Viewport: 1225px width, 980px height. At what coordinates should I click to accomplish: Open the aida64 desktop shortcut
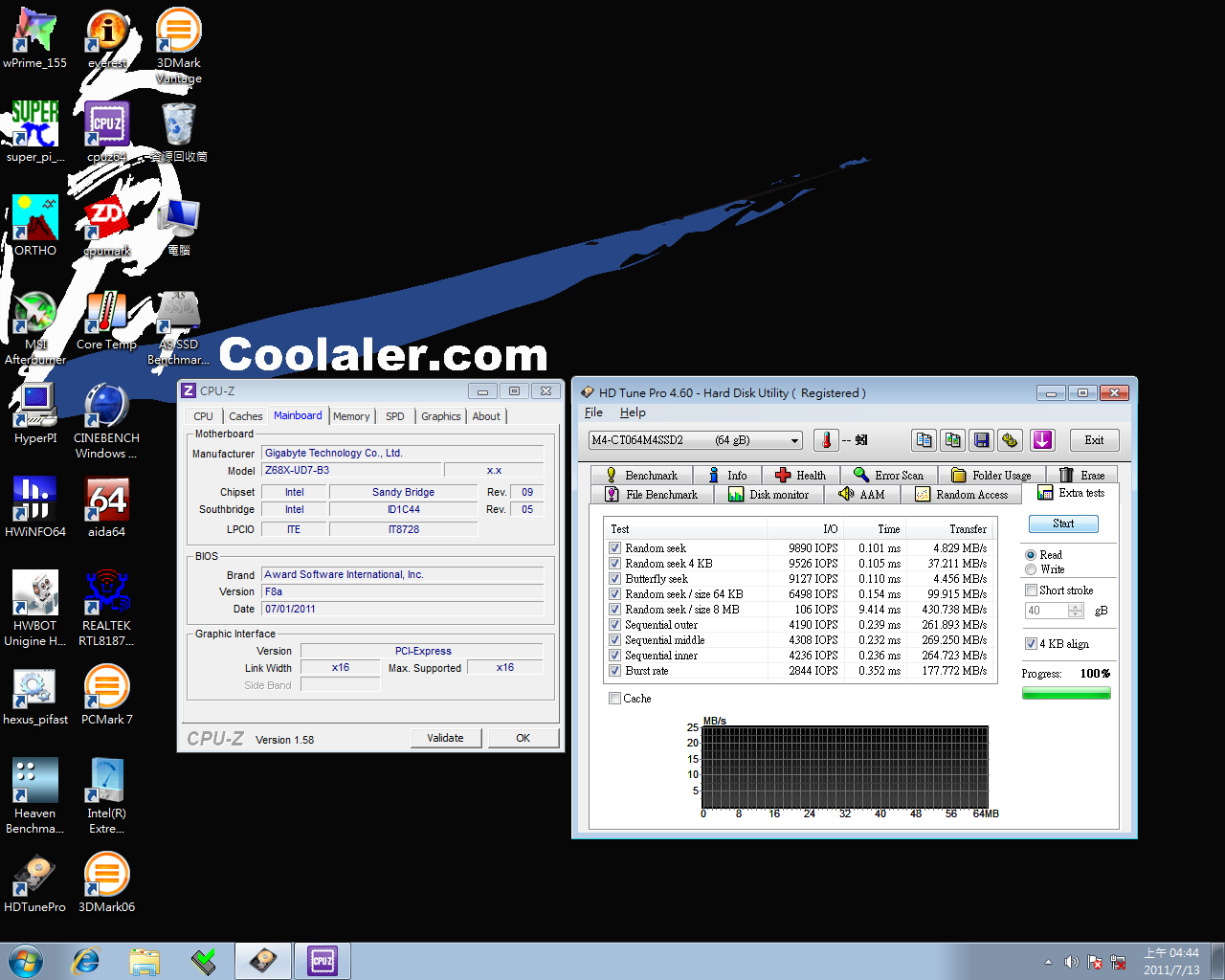click(x=107, y=507)
